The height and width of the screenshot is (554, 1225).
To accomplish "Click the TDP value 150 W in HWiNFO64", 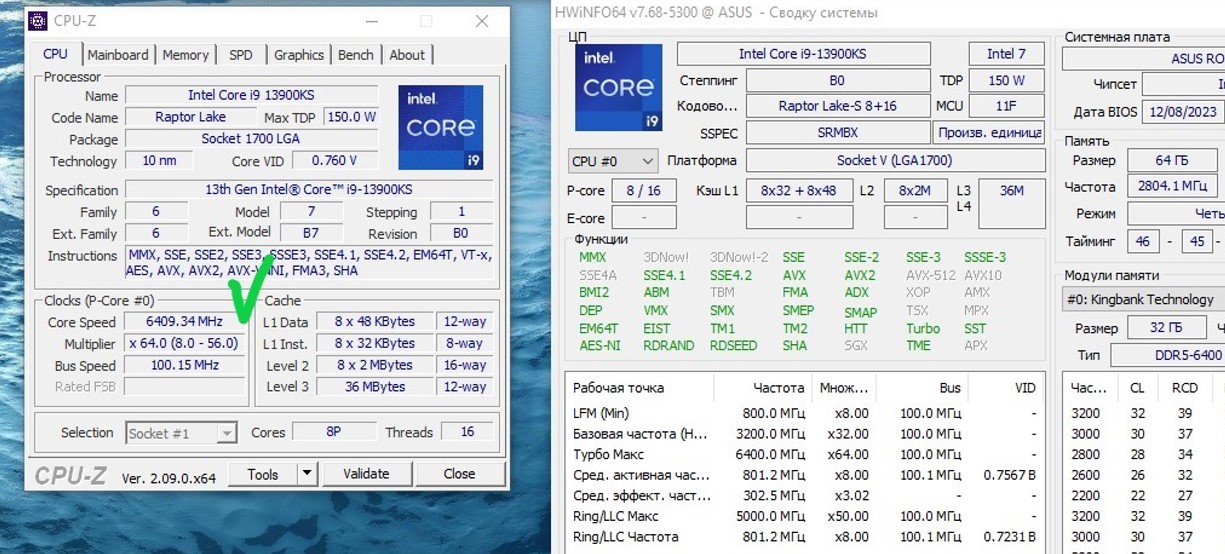I will (1006, 80).
